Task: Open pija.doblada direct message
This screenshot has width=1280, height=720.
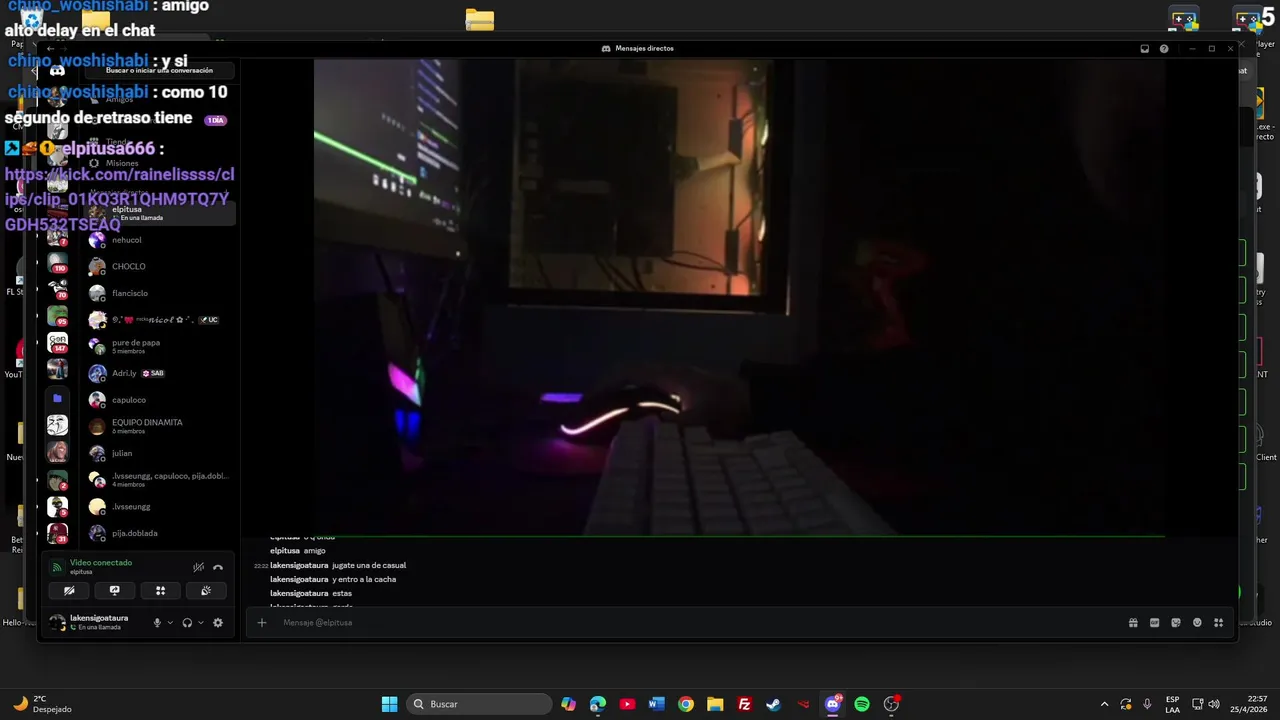Action: coord(160,533)
